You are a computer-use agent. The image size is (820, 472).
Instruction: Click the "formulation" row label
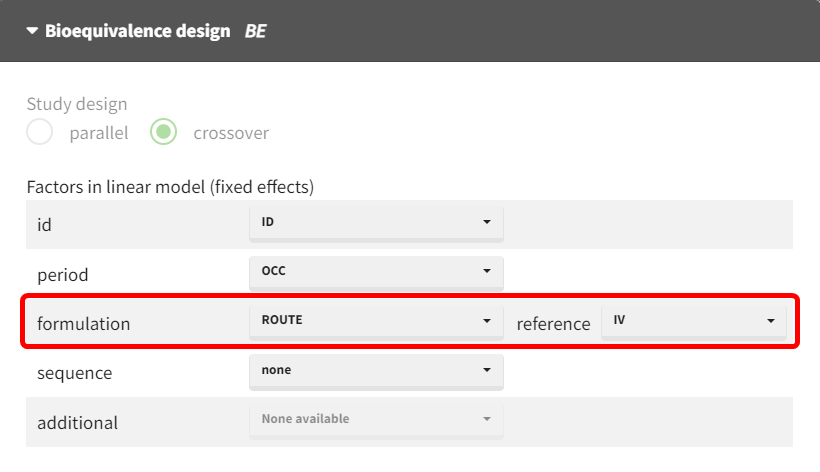(84, 324)
